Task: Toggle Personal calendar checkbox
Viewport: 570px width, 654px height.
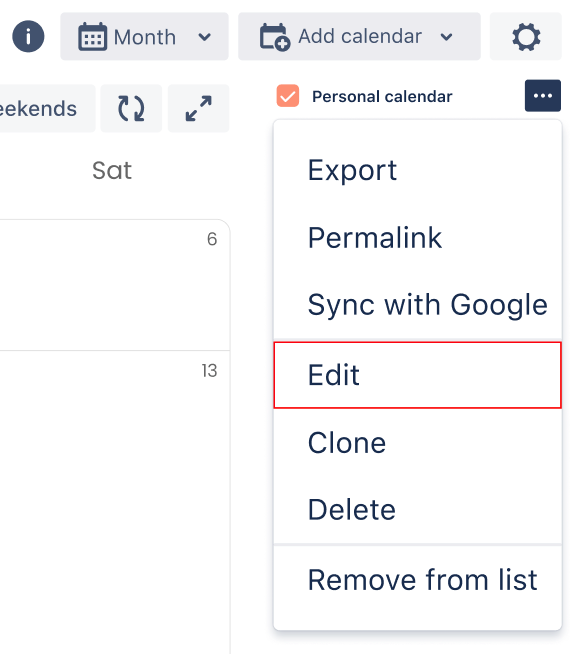Action: tap(288, 96)
